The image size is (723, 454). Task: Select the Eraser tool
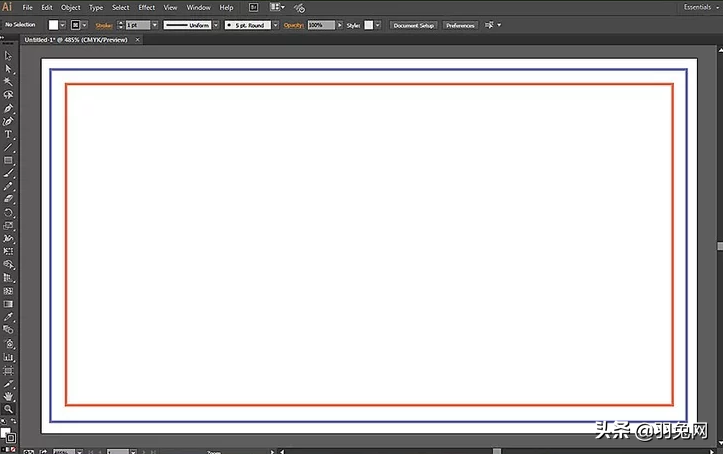[x=8, y=199]
